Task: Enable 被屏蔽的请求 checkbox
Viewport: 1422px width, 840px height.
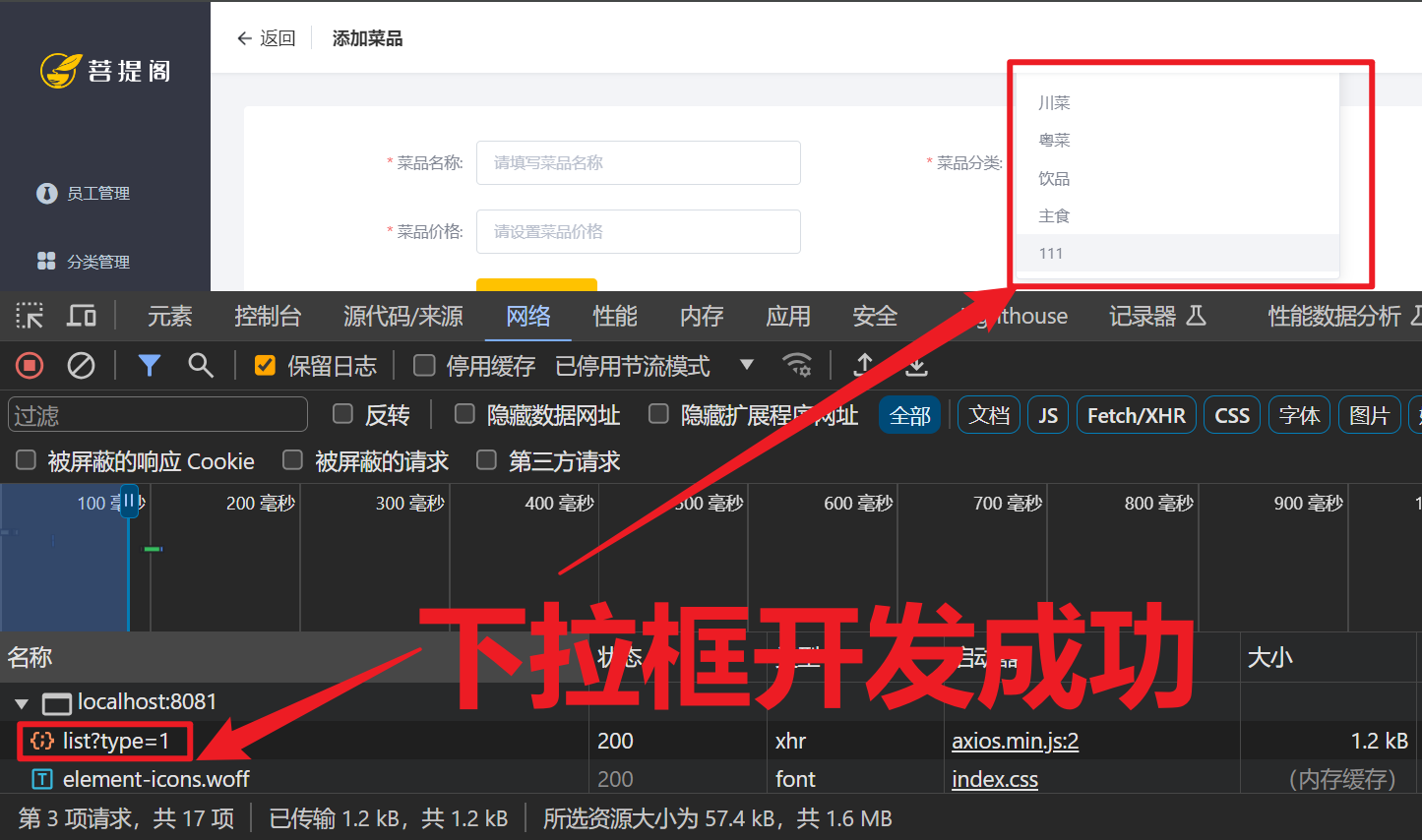Action: (292, 460)
